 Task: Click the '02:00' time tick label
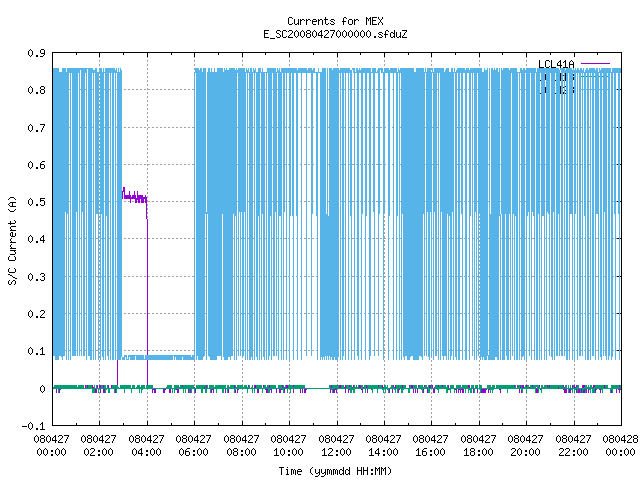pyautogui.click(x=98, y=452)
